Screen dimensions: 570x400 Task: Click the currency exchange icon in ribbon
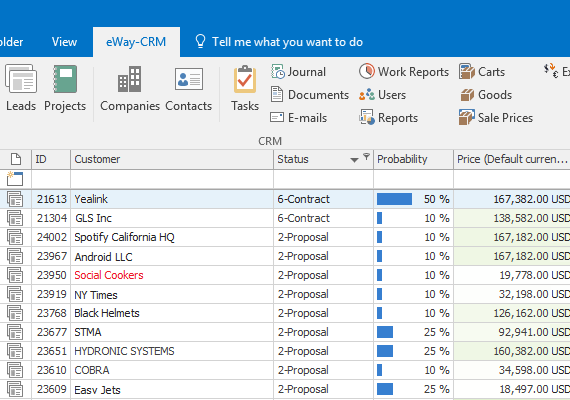pyautogui.click(x=551, y=71)
